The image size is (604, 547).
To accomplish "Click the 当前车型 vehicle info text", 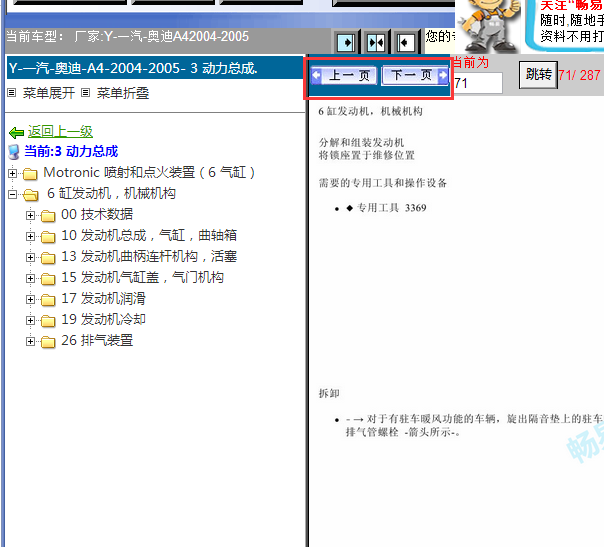I will coord(128,37).
